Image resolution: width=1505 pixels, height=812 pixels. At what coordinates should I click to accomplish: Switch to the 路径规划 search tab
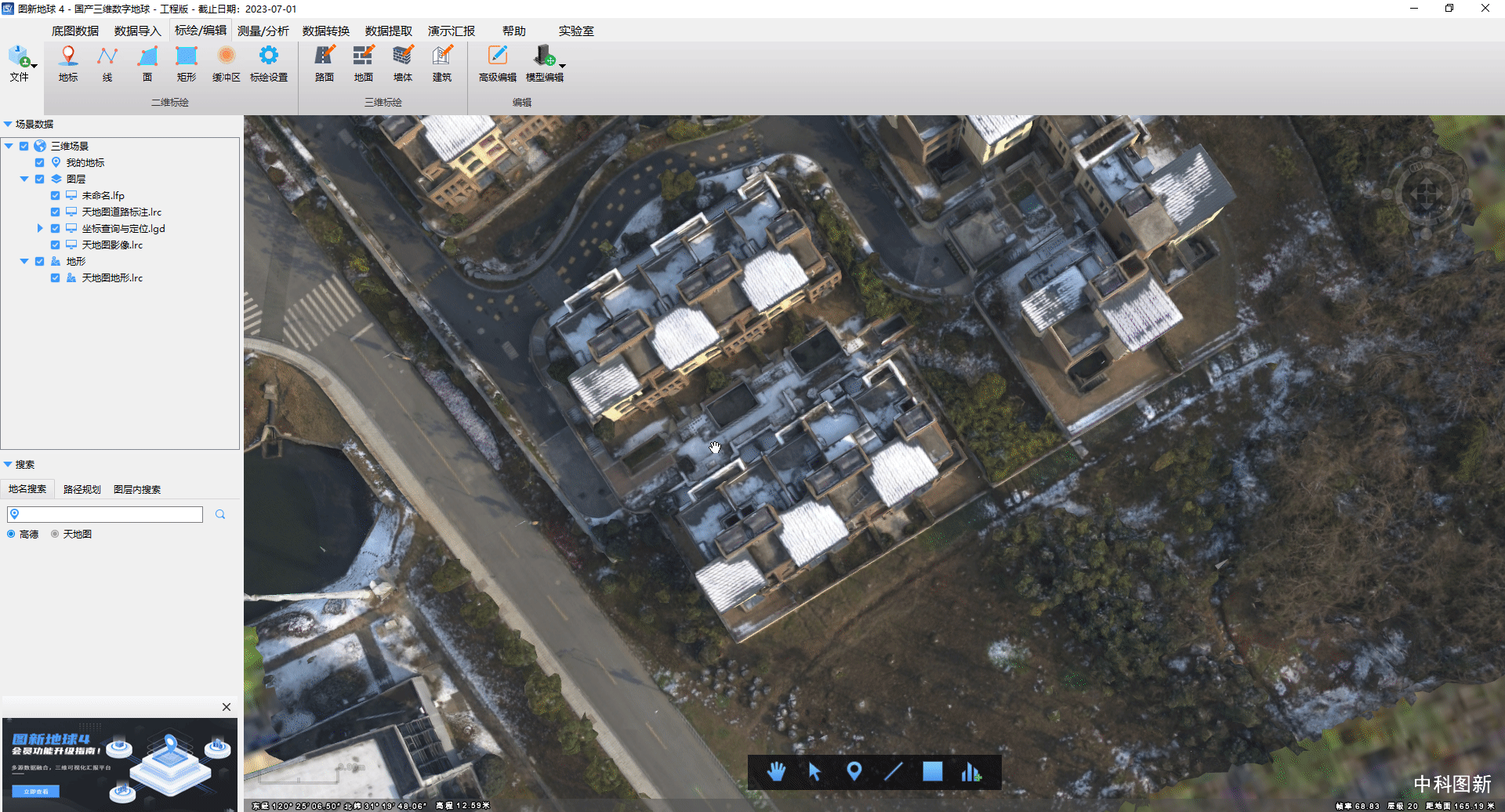(x=82, y=489)
